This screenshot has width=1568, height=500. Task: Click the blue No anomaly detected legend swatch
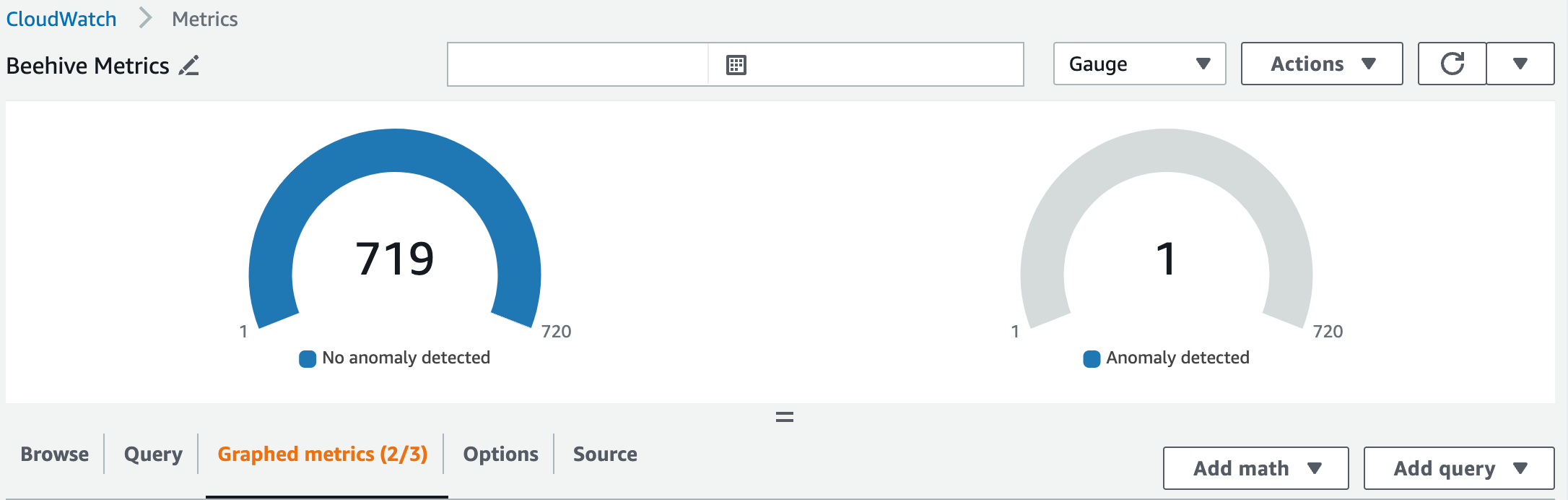308,358
